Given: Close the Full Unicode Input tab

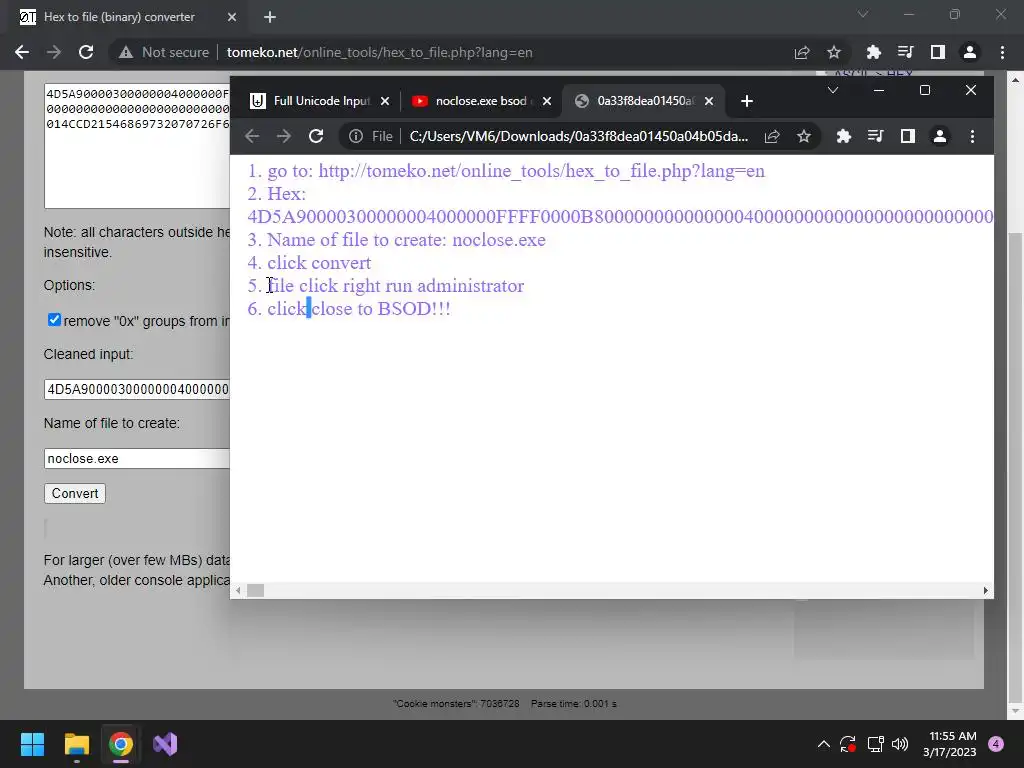Looking at the screenshot, I should click(385, 101).
